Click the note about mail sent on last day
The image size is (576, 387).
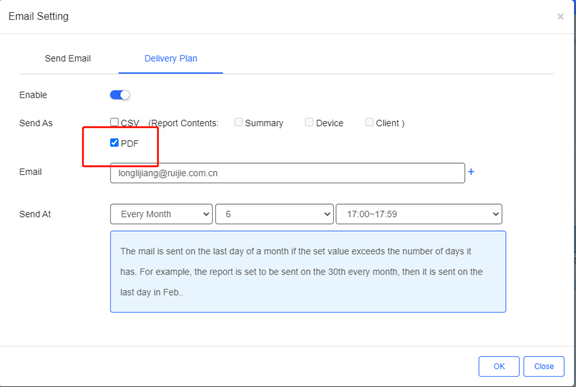click(x=308, y=272)
